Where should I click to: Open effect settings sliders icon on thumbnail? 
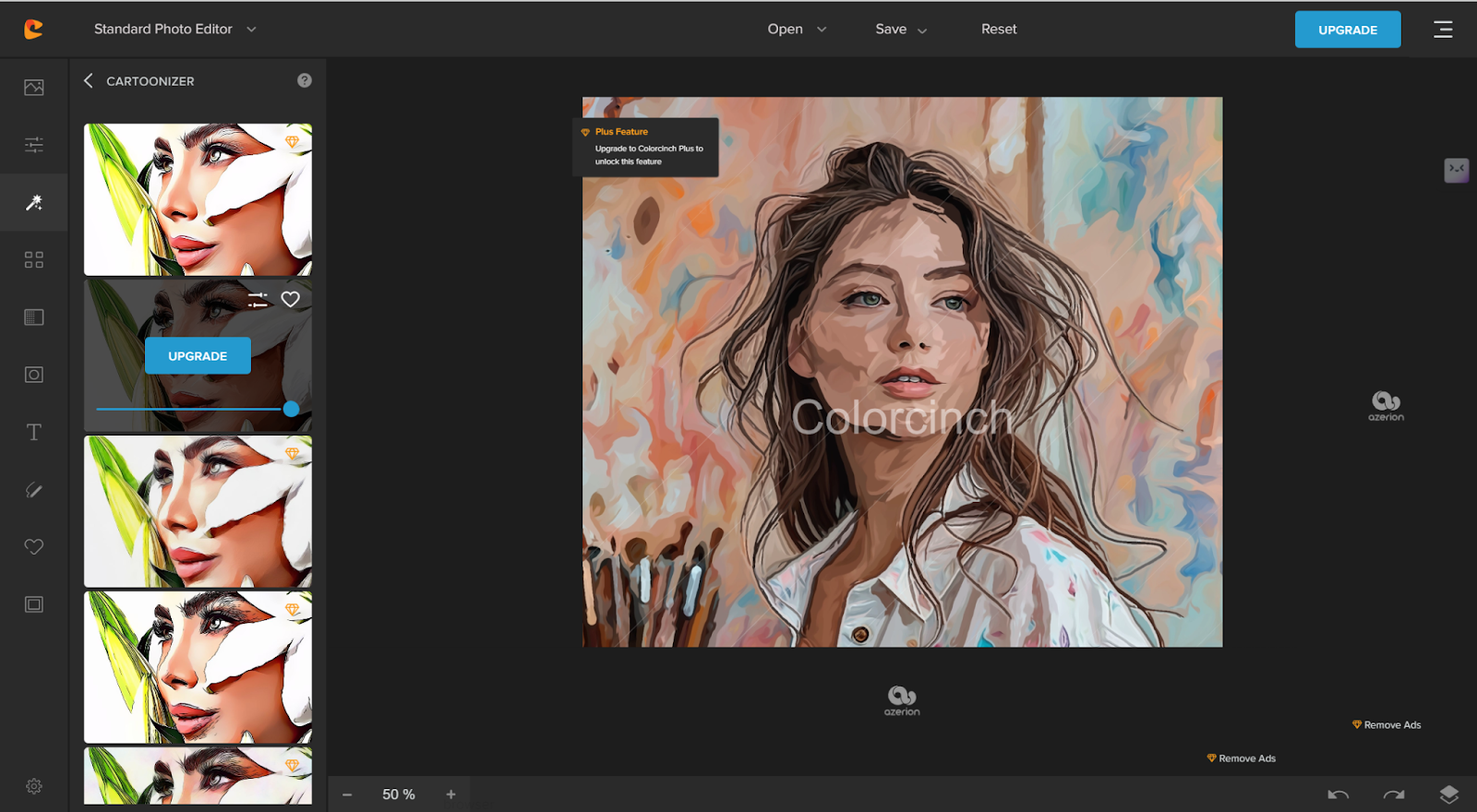(258, 300)
